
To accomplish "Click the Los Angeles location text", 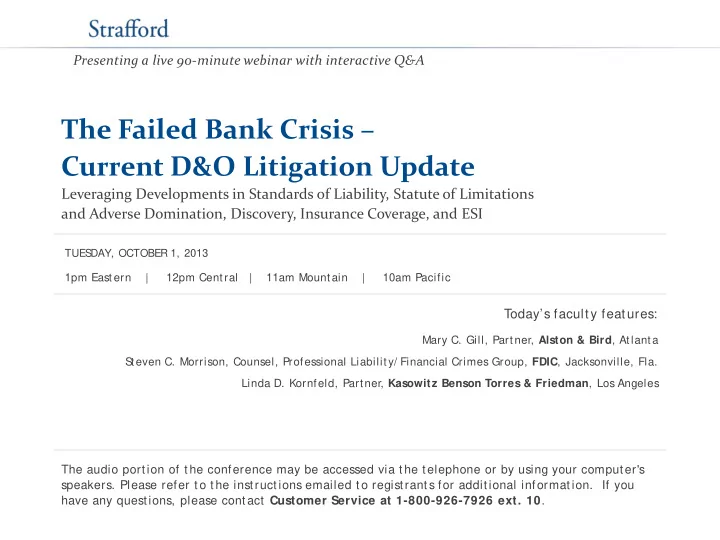I will pos(628,383).
